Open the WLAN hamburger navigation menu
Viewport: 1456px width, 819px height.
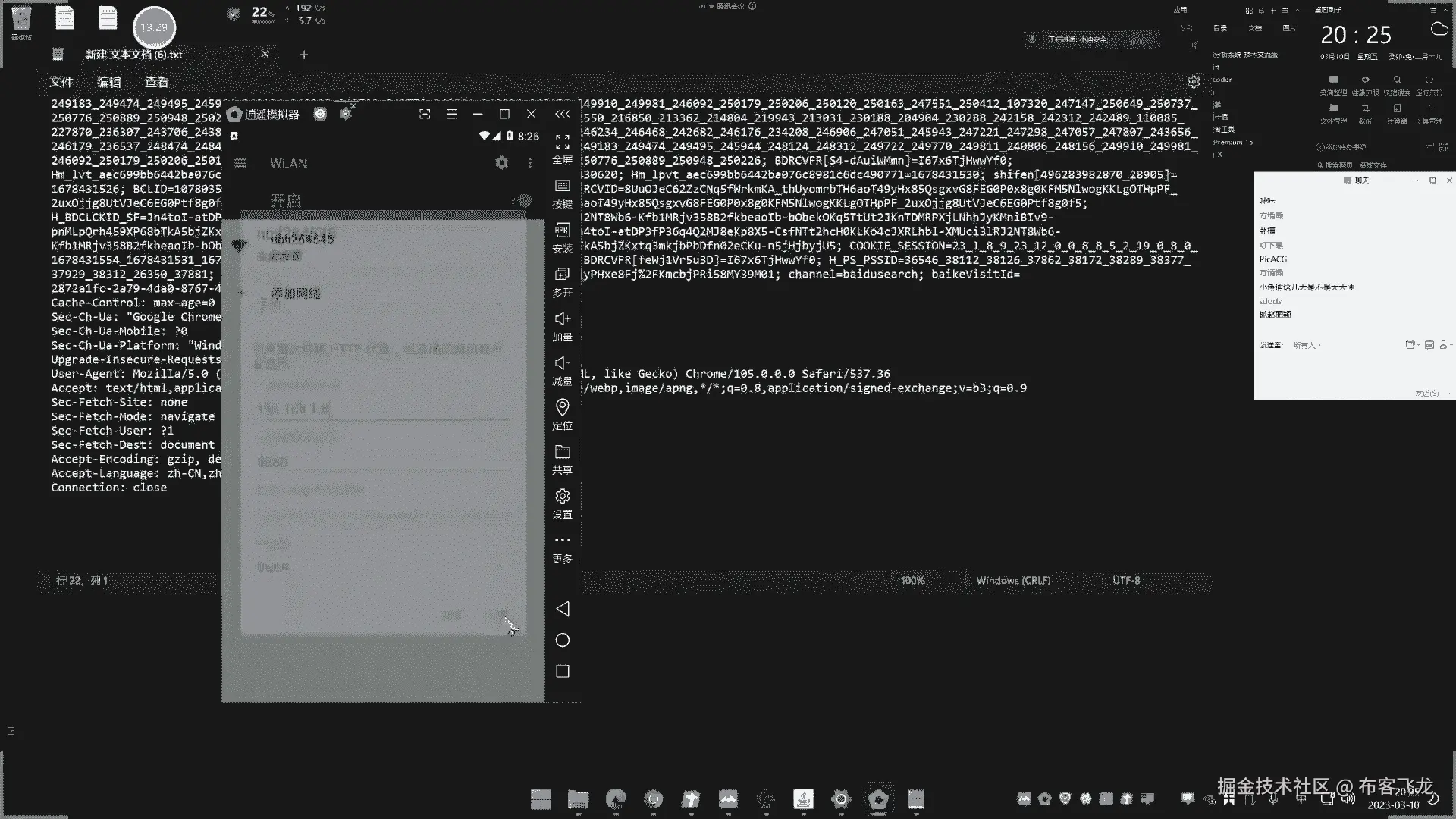240,163
